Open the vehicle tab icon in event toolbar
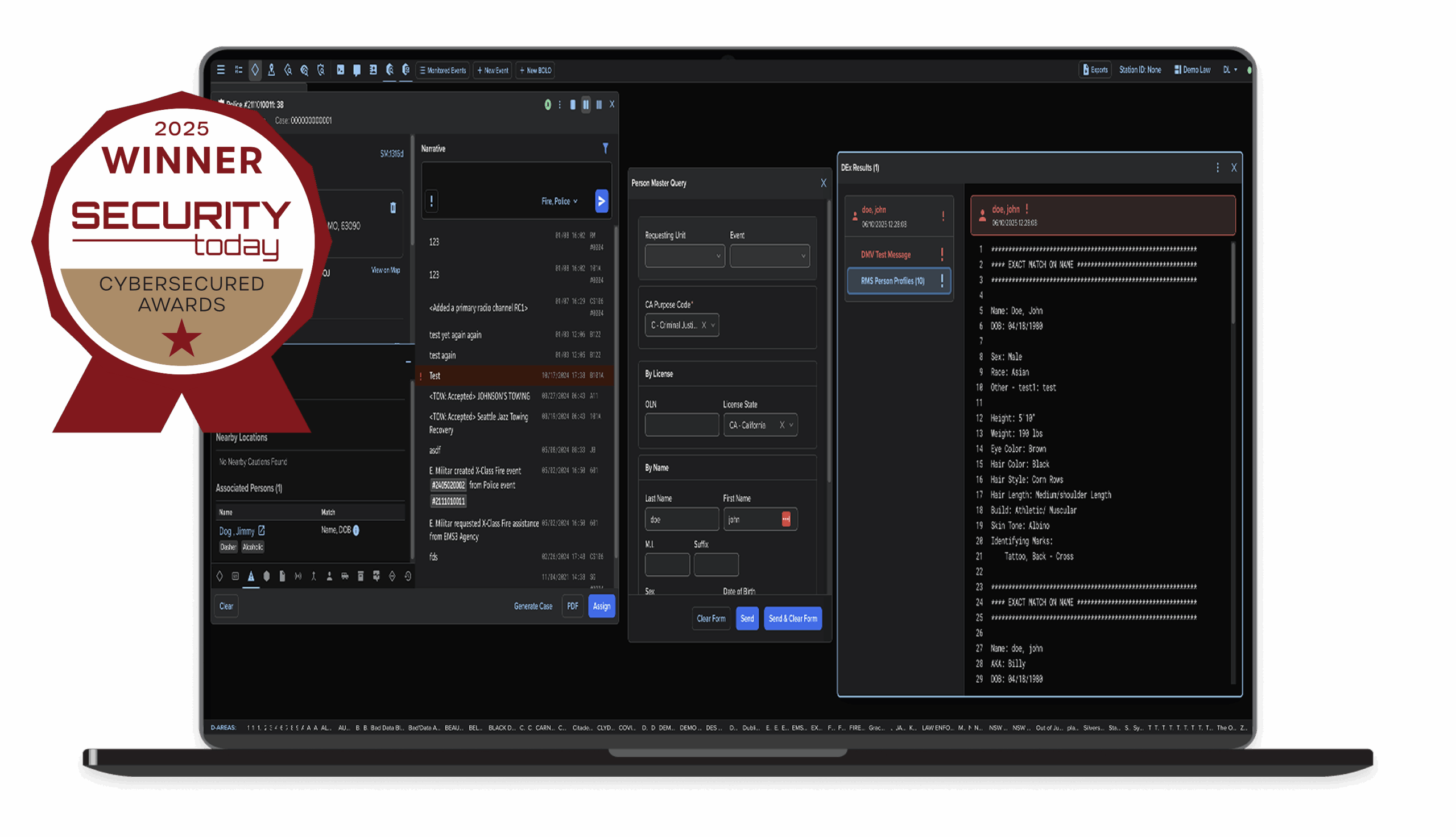Viewport: 1456px width, 837px height. [x=345, y=576]
